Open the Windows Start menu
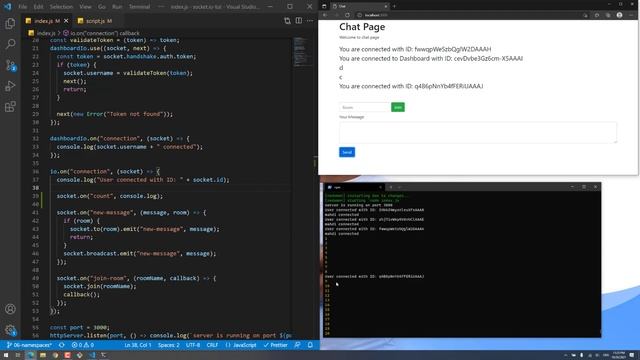The width and height of the screenshot is (640, 360). click(x=6, y=355)
